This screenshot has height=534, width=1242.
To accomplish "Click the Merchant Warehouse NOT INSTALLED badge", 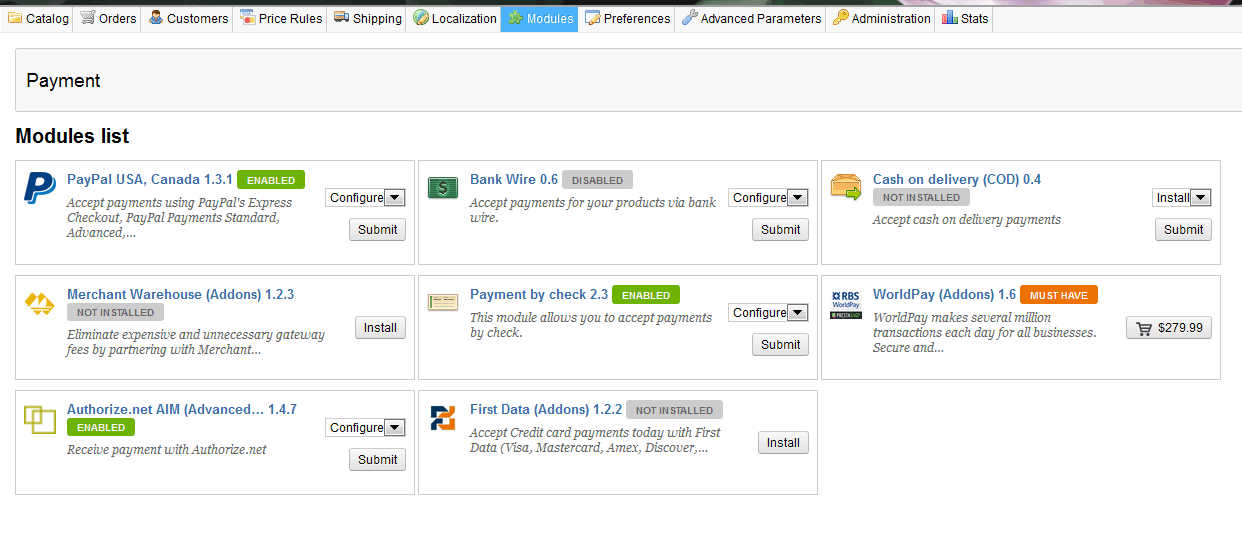I will tap(115, 312).
